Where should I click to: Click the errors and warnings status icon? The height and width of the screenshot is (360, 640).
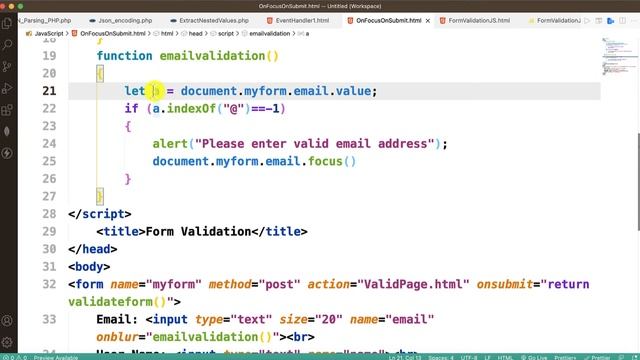coord(15,358)
